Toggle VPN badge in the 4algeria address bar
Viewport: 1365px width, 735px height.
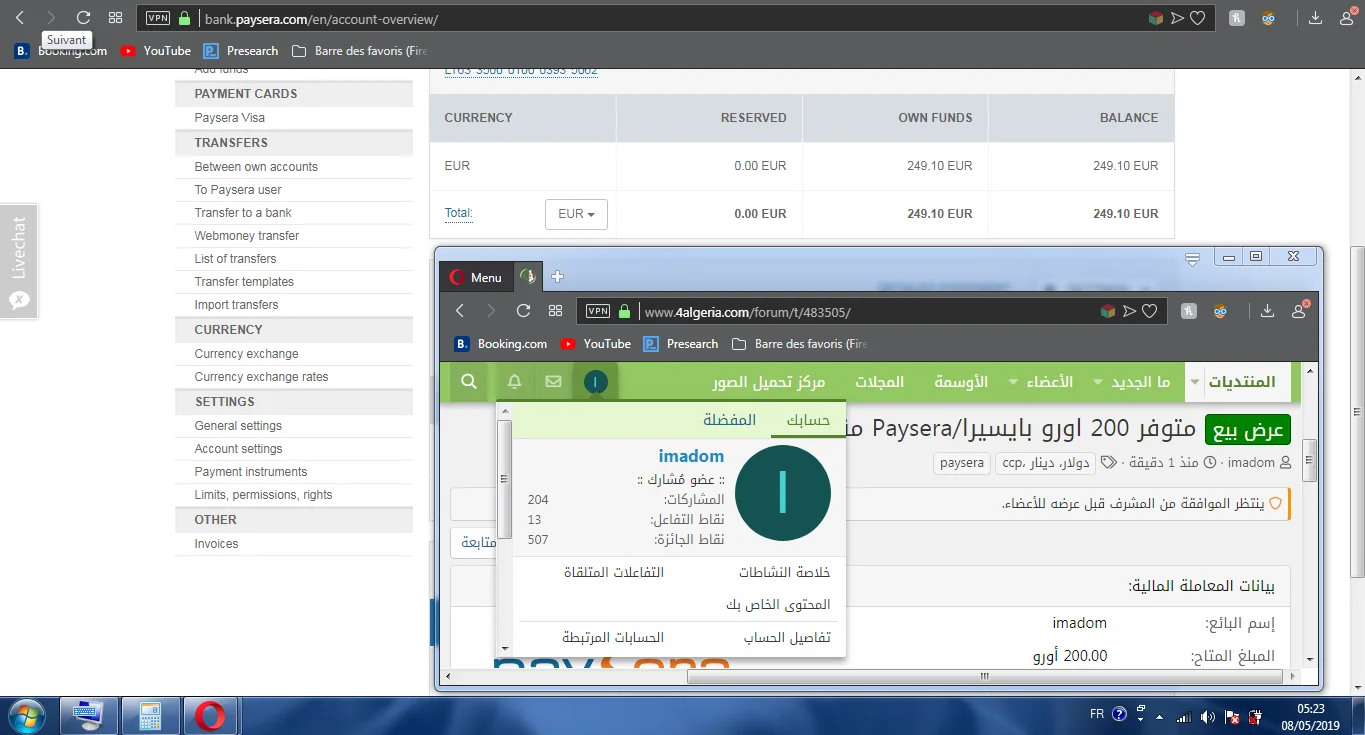pos(597,311)
